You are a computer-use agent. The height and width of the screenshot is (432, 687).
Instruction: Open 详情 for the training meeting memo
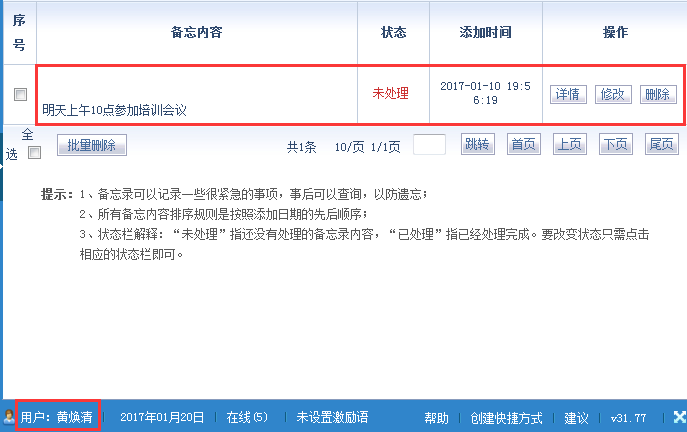(567, 94)
